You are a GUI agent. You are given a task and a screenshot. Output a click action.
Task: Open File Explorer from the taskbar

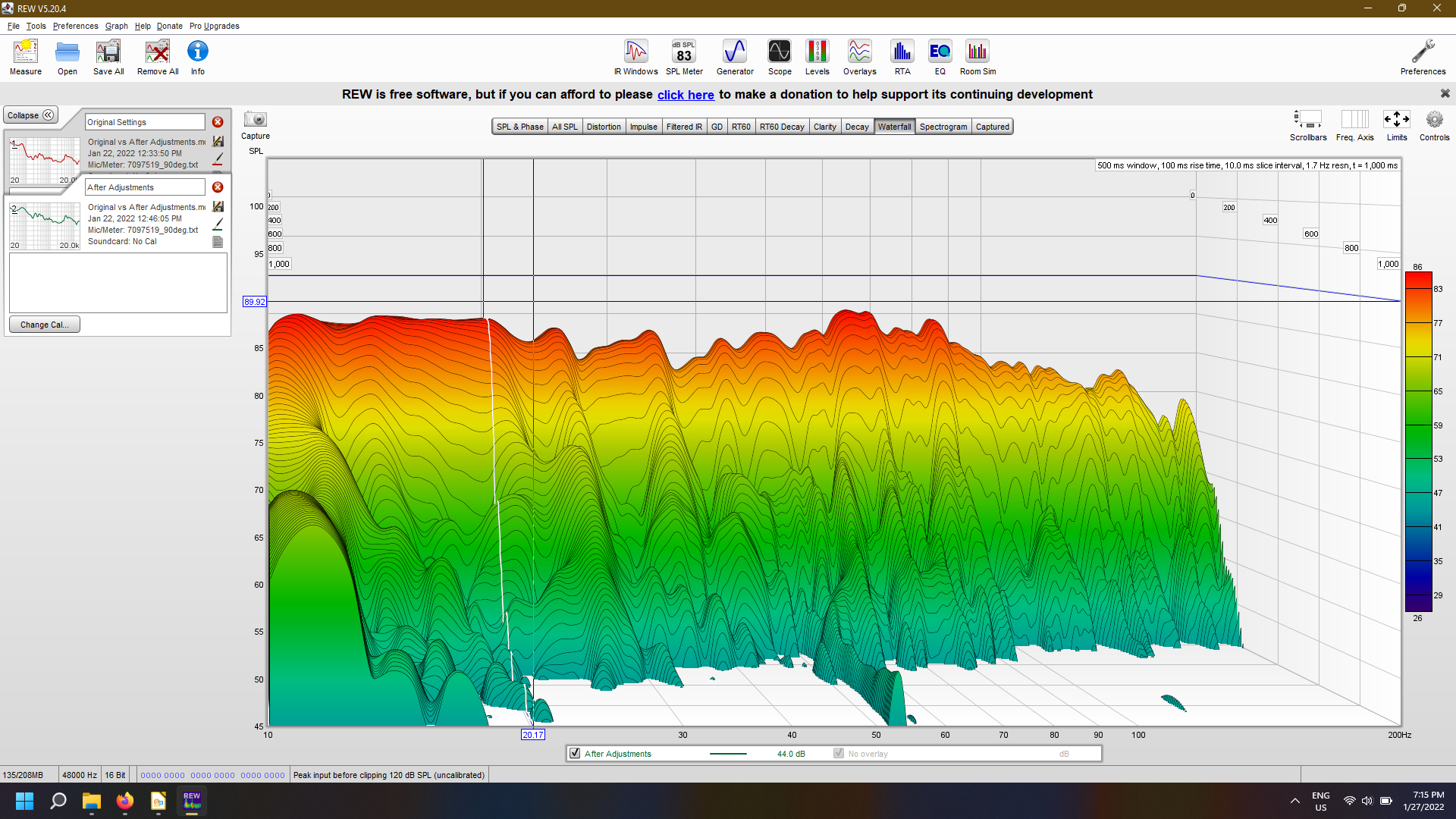point(92,801)
